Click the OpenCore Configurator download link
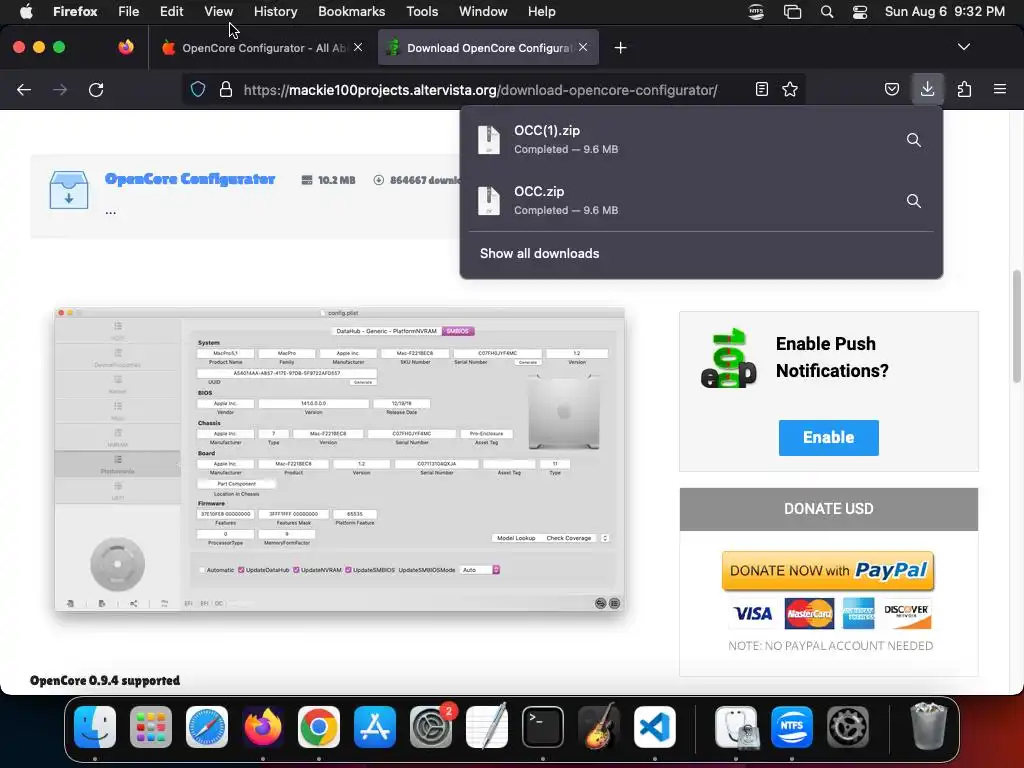This screenshot has height=768, width=1024. point(190,179)
